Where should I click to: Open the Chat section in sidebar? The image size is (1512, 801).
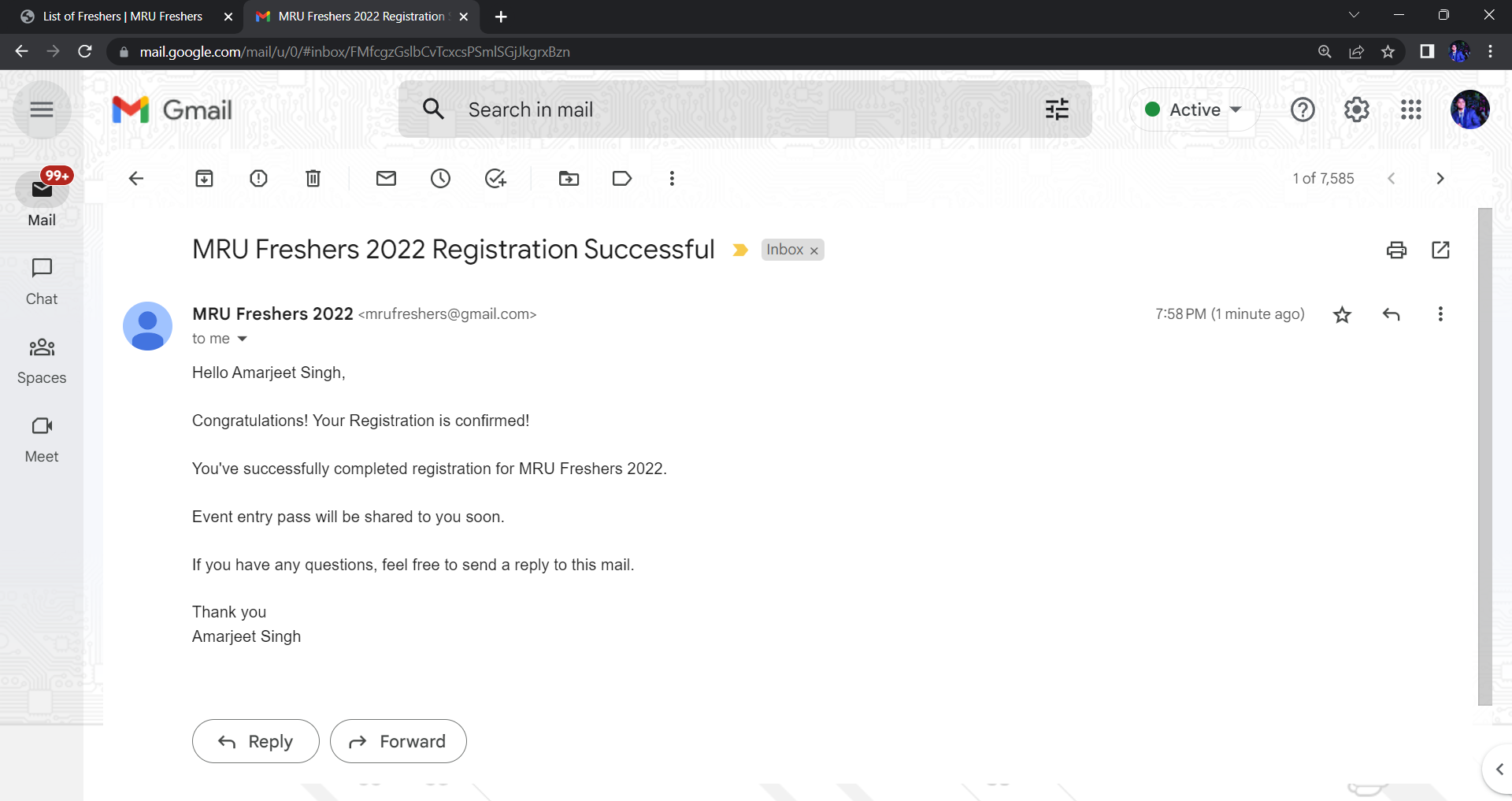coord(42,281)
